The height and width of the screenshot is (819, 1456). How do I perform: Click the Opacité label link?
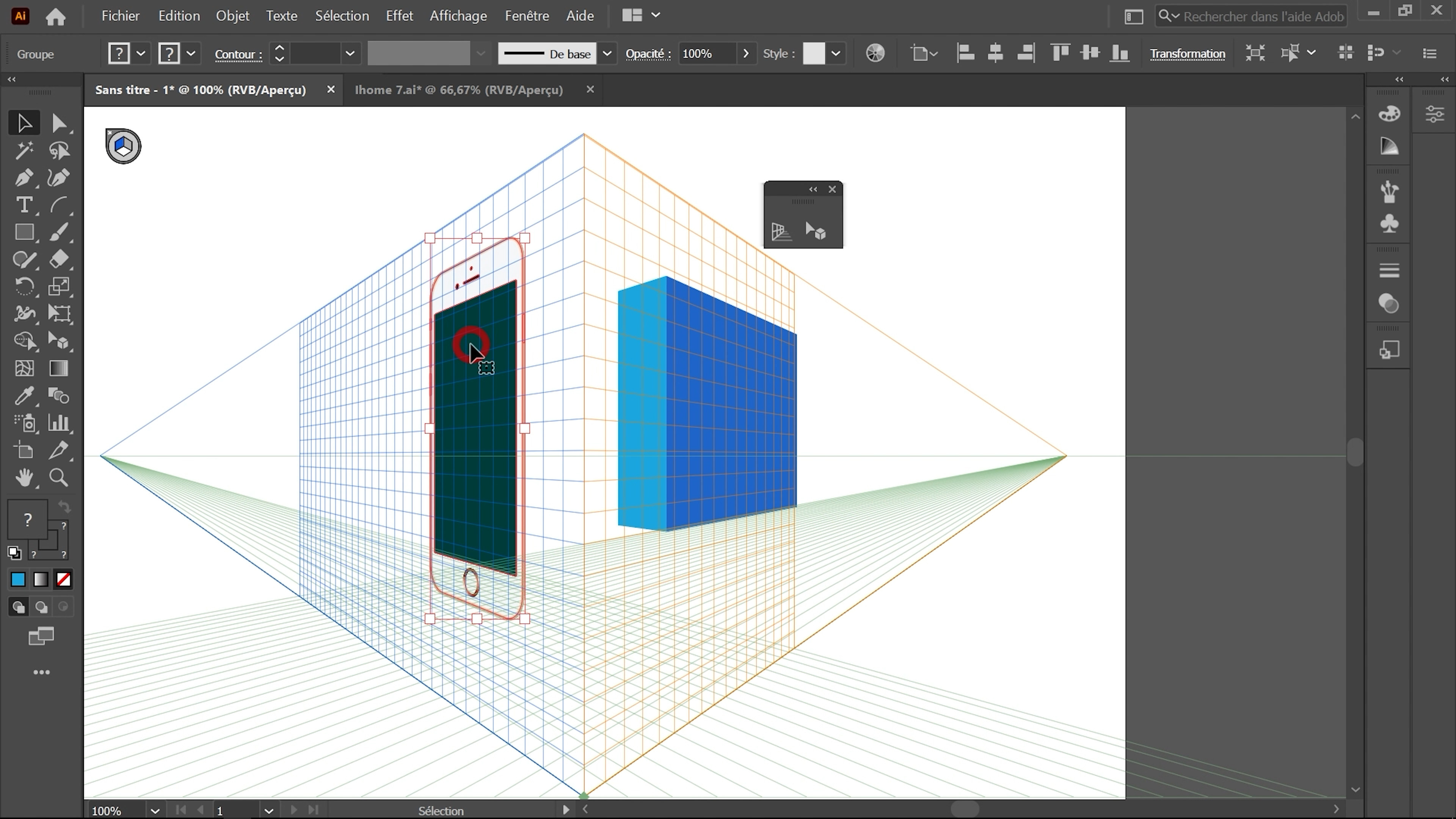648,54
